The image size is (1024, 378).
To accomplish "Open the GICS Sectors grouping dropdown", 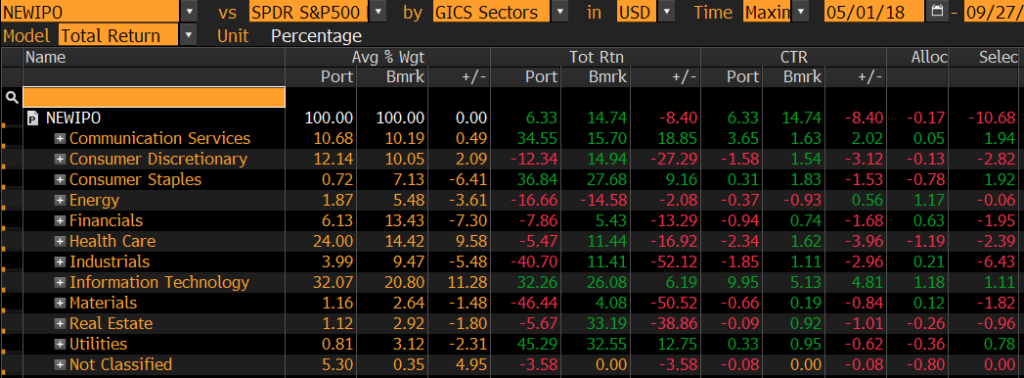I will (560, 11).
